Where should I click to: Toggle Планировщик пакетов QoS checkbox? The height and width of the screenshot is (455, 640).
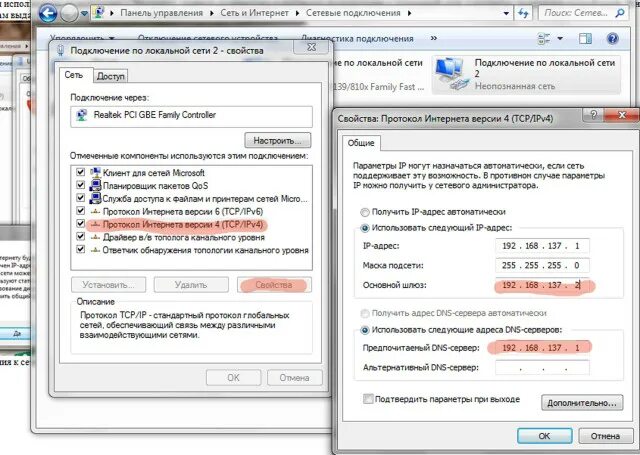click(80, 185)
